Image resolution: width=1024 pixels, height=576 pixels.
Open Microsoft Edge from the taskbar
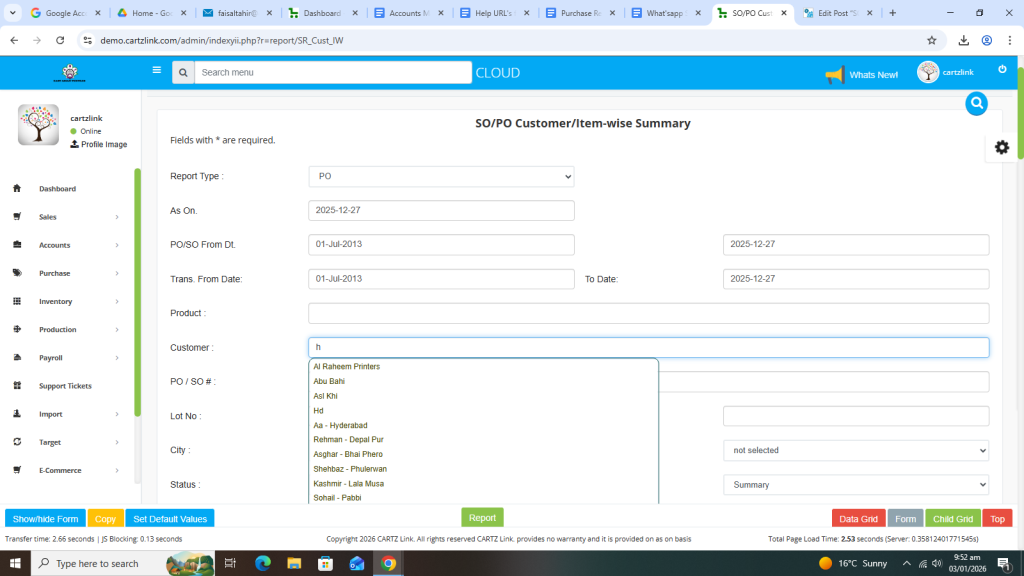pos(263,563)
